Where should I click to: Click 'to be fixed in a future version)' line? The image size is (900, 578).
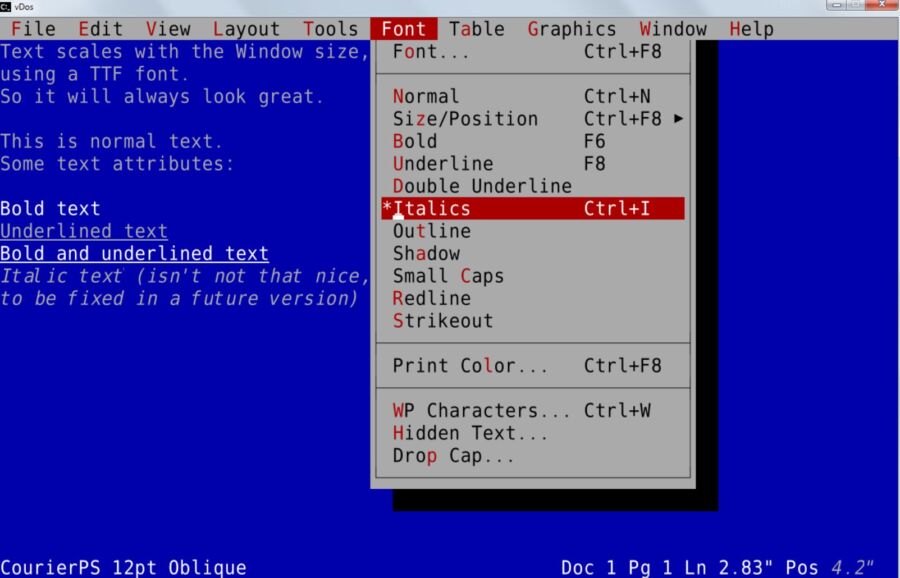(x=179, y=298)
